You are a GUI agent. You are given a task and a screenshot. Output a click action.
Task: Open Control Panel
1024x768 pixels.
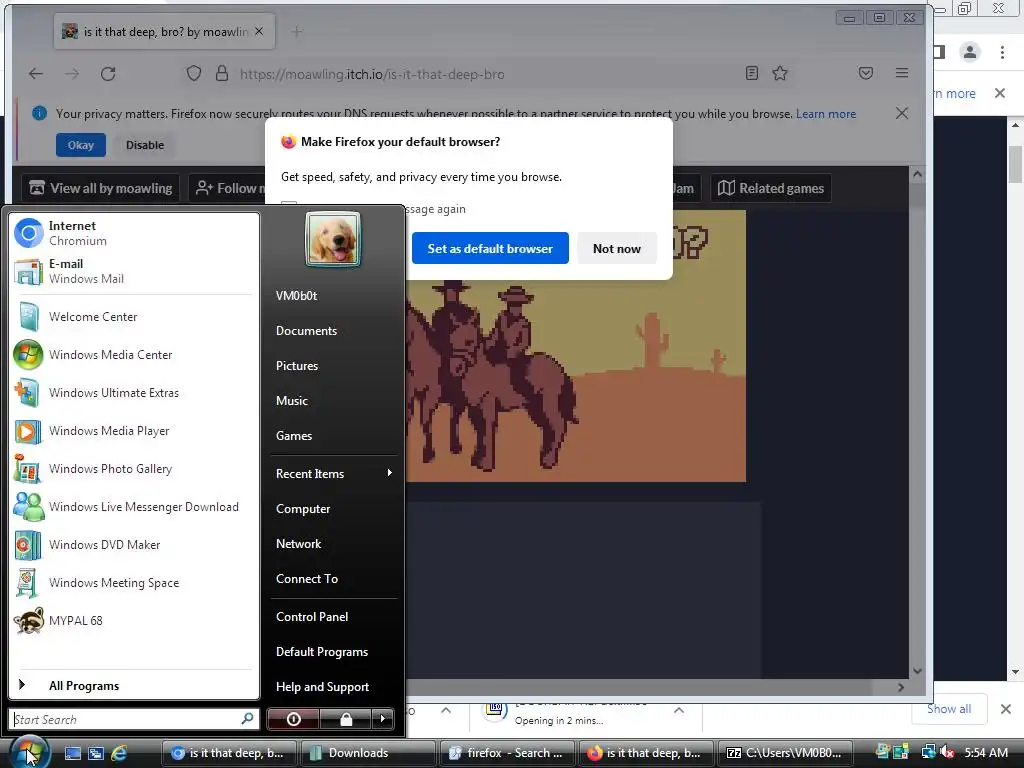click(x=312, y=616)
